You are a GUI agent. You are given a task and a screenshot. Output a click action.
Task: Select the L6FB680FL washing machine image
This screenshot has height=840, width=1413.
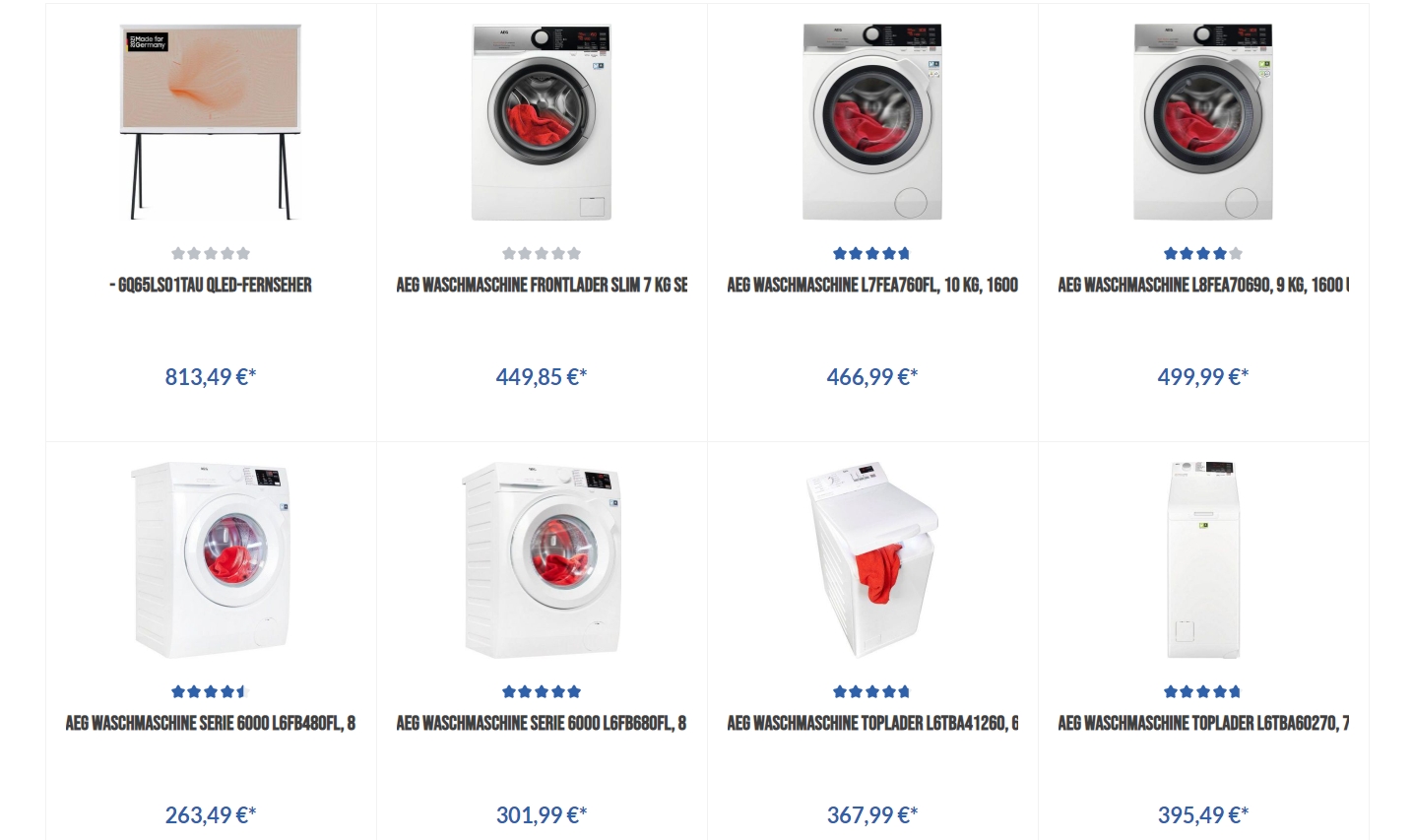coord(542,559)
